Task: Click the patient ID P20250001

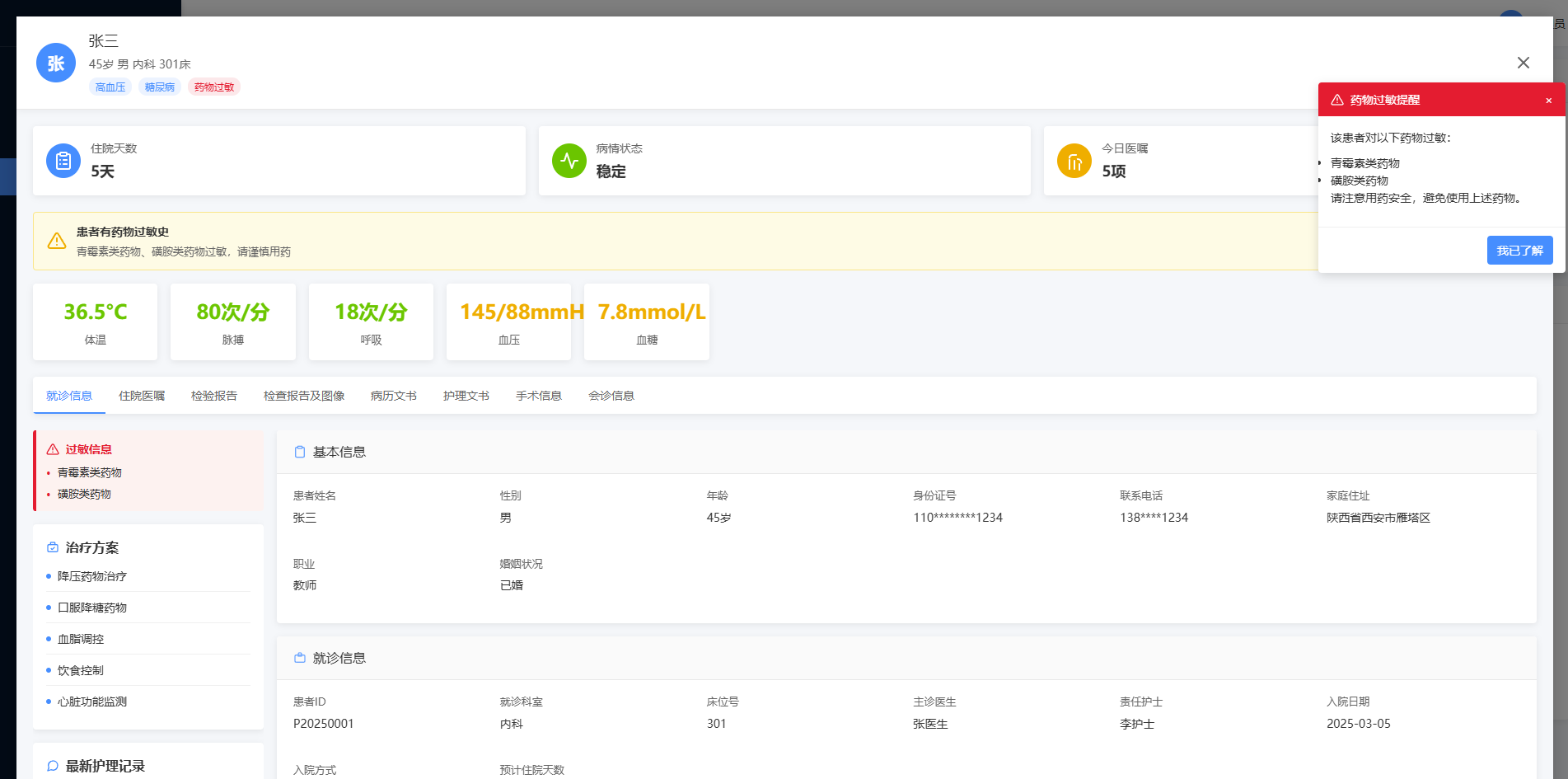Action: click(324, 724)
